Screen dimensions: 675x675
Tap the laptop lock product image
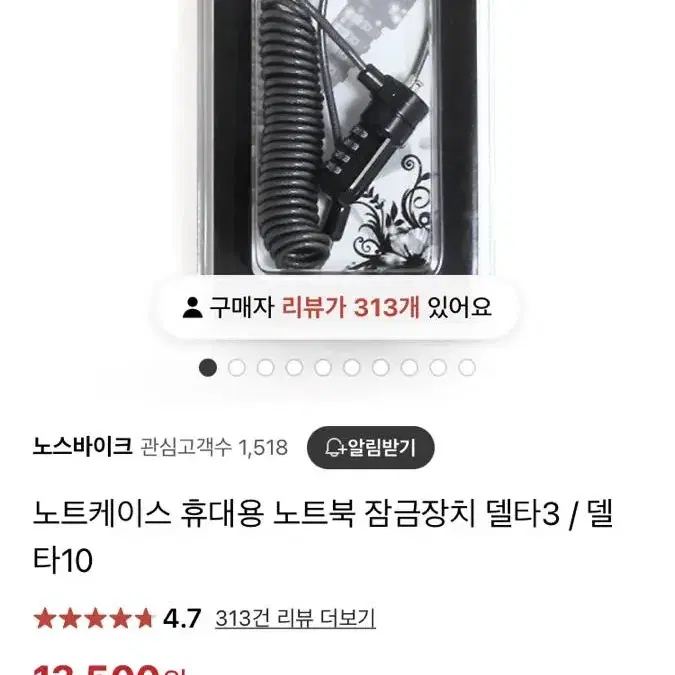(338, 137)
